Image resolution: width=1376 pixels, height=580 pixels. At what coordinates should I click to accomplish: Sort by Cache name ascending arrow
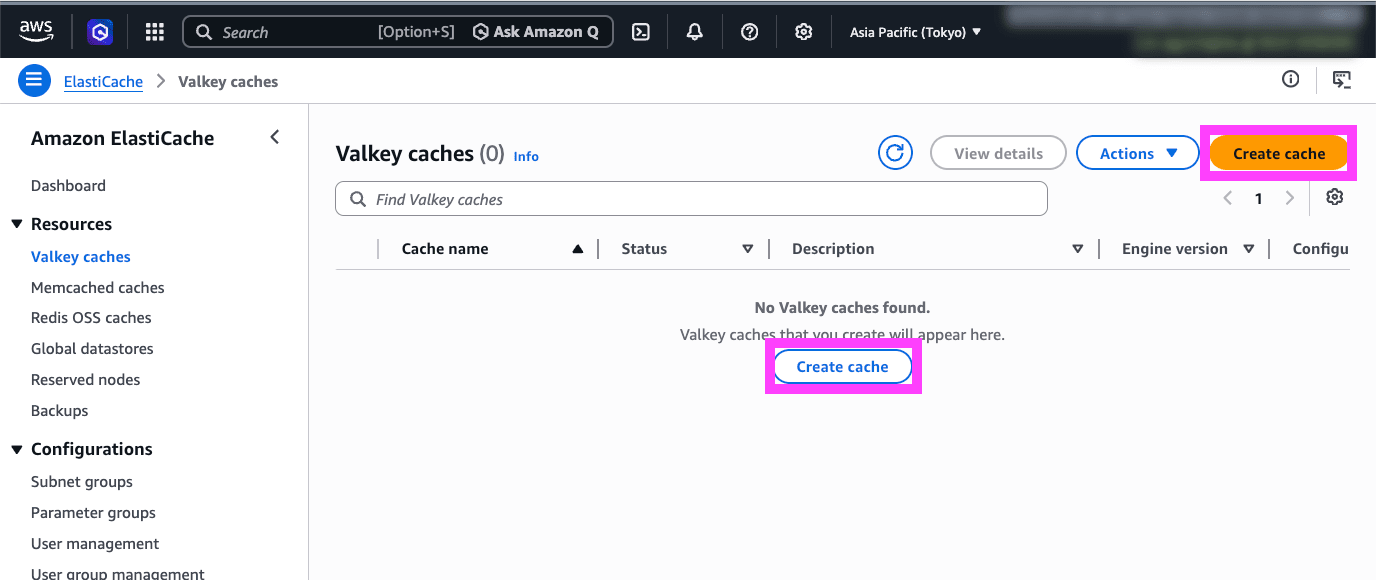577,249
